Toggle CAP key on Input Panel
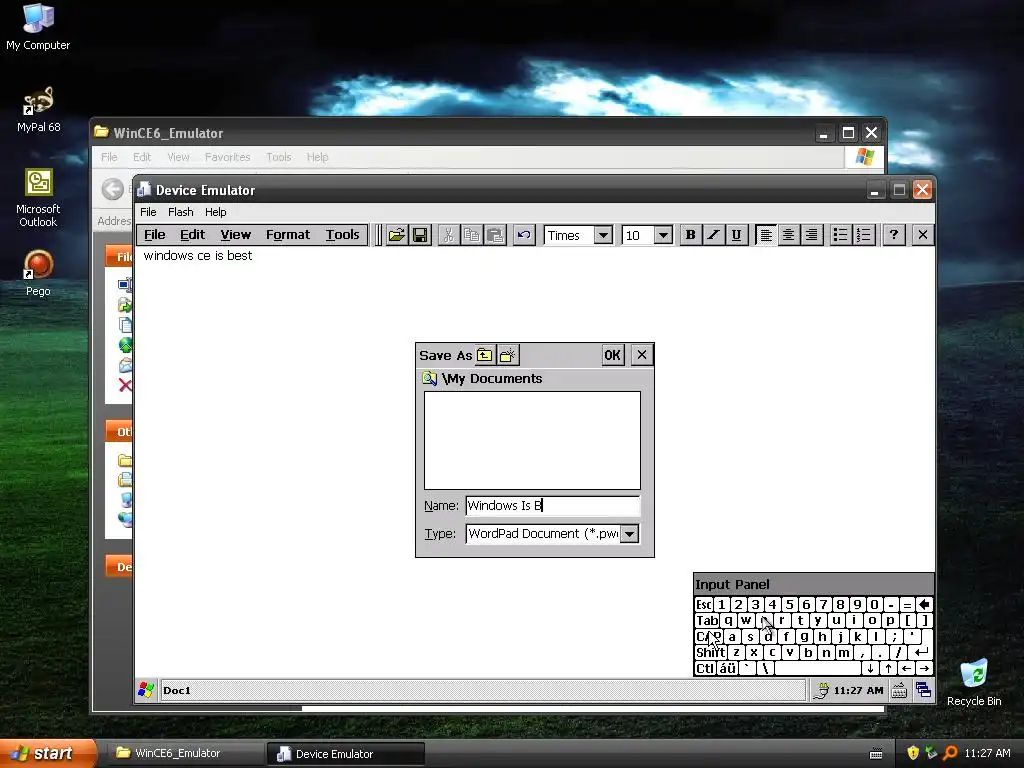The image size is (1024, 768). [709, 636]
